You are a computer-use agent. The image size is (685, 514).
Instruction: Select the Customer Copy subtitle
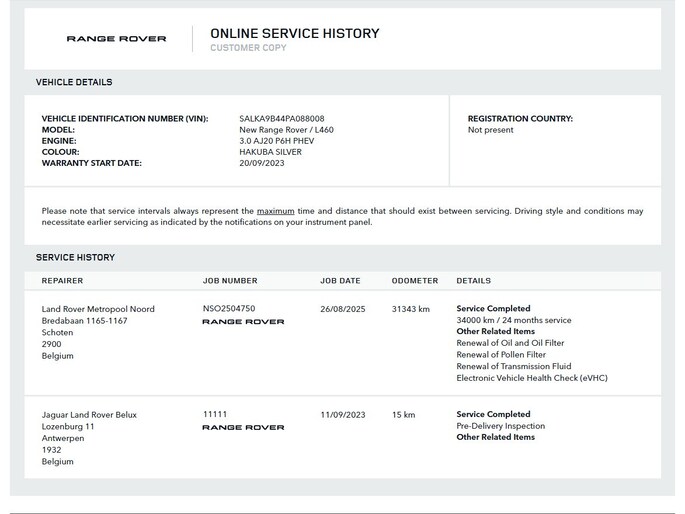pos(248,48)
